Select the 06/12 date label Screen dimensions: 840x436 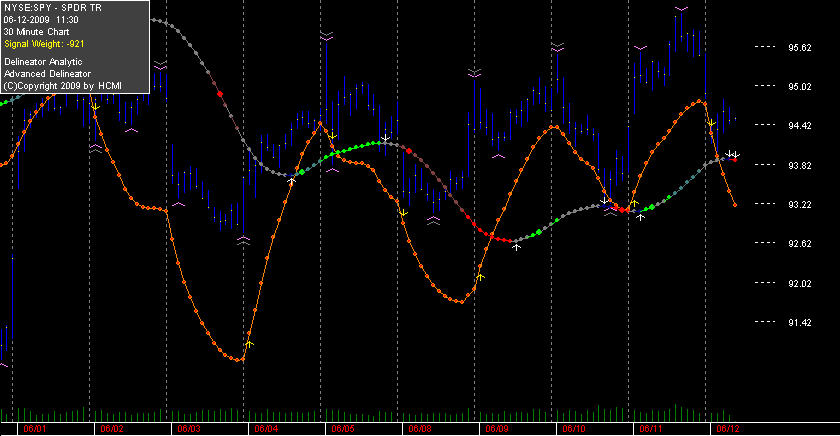(728, 429)
